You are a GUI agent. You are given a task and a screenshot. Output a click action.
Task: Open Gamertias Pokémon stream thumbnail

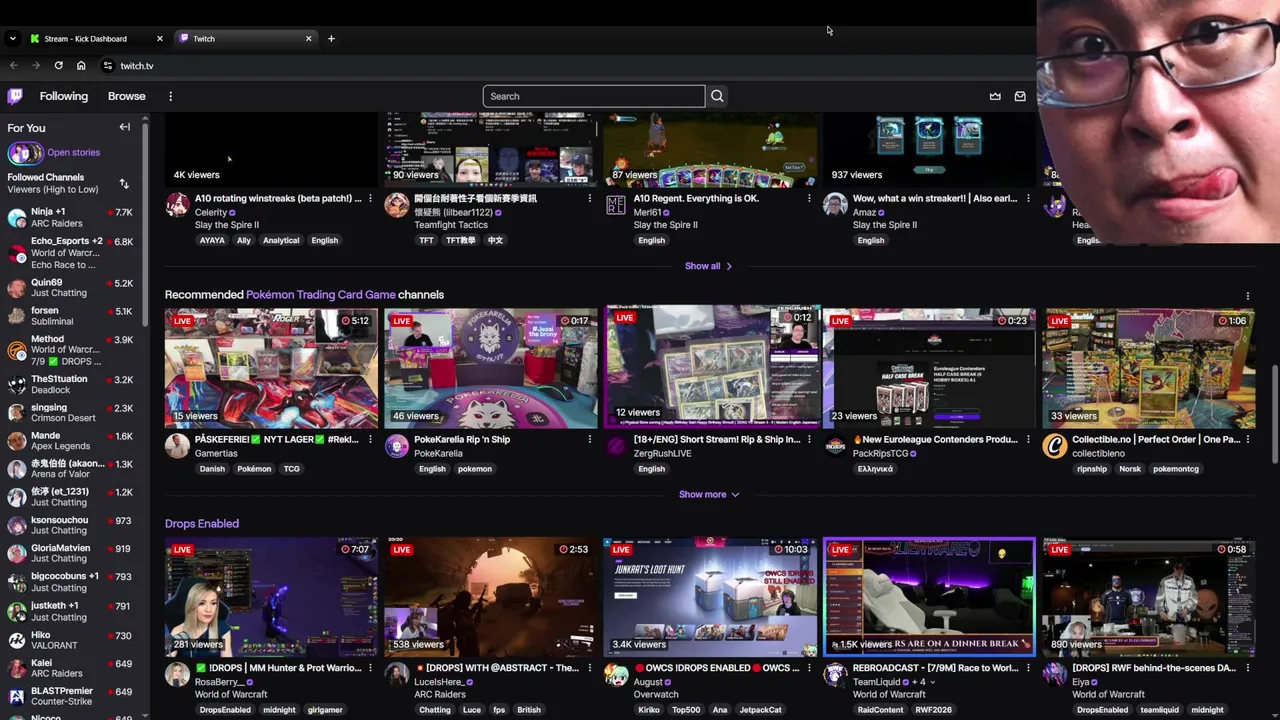pos(271,367)
